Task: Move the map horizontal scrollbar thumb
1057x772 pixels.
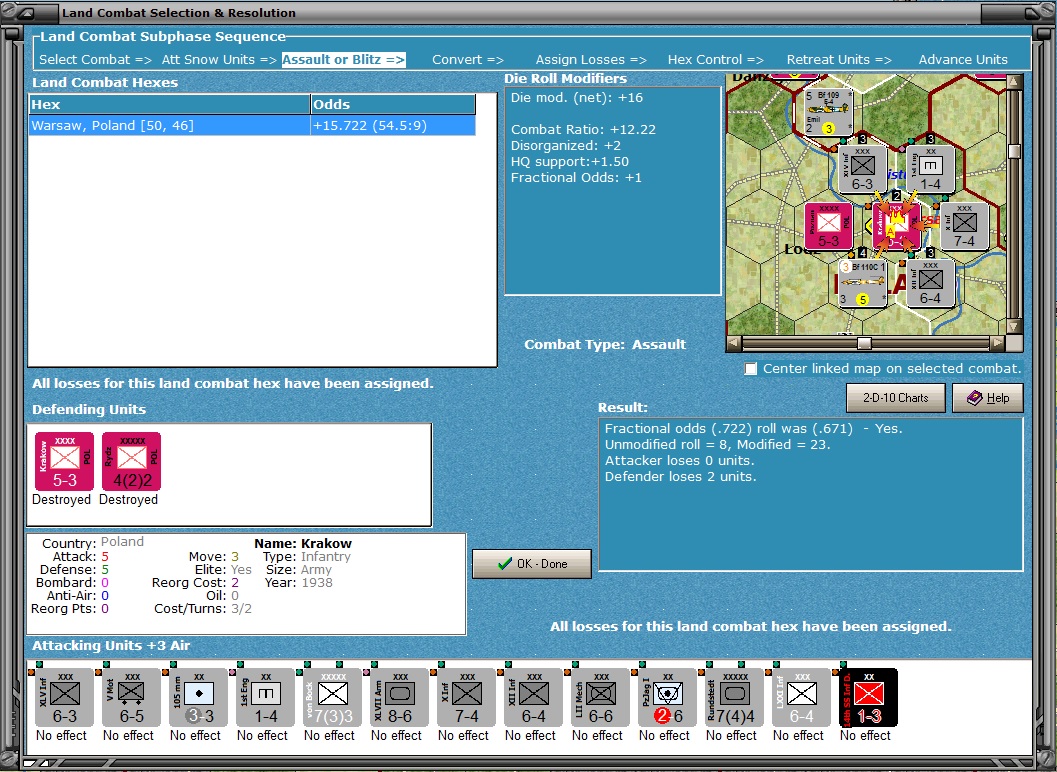Action: coord(864,344)
